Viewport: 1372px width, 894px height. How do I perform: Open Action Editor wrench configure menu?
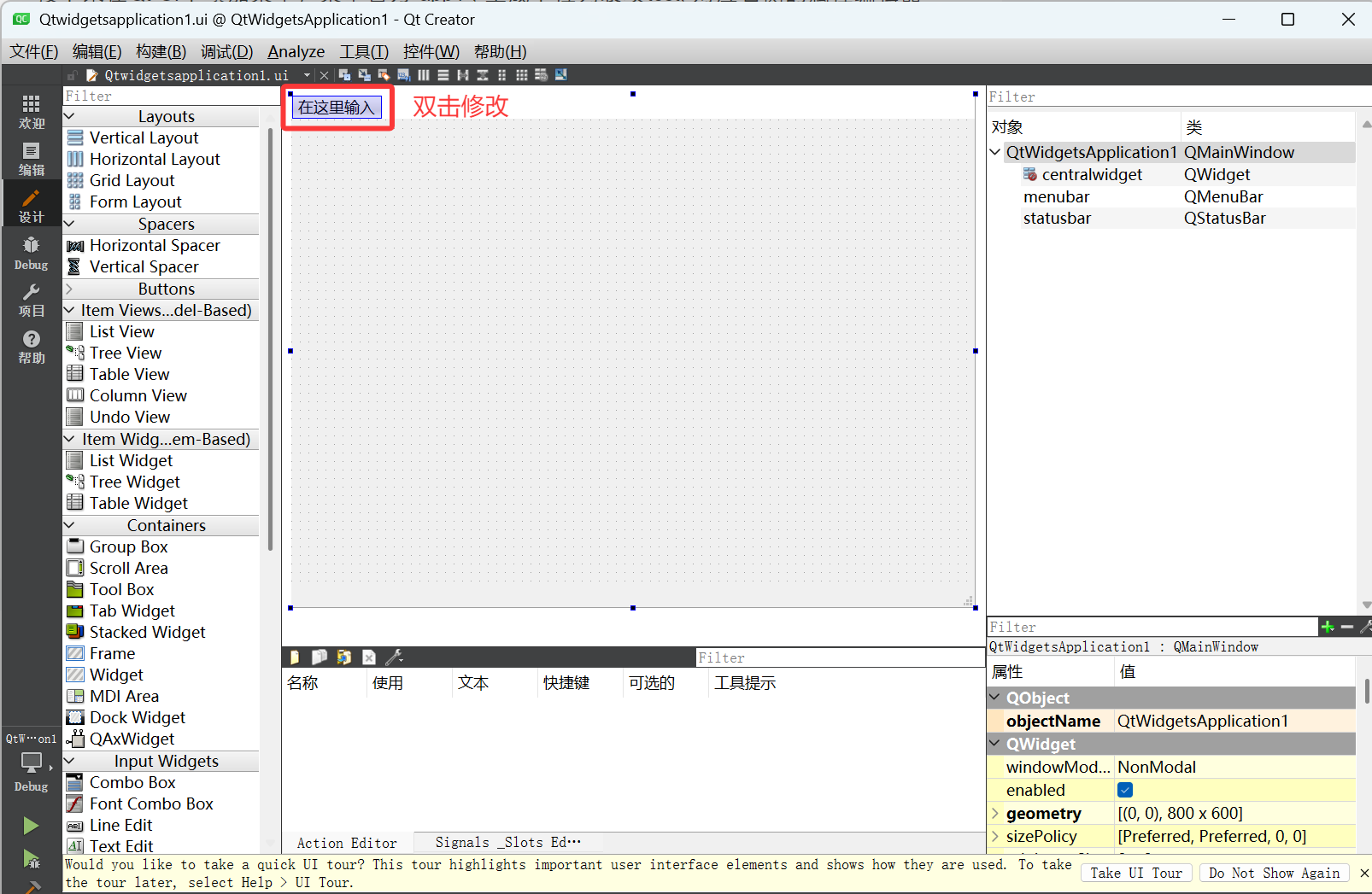tap(394, 657)
